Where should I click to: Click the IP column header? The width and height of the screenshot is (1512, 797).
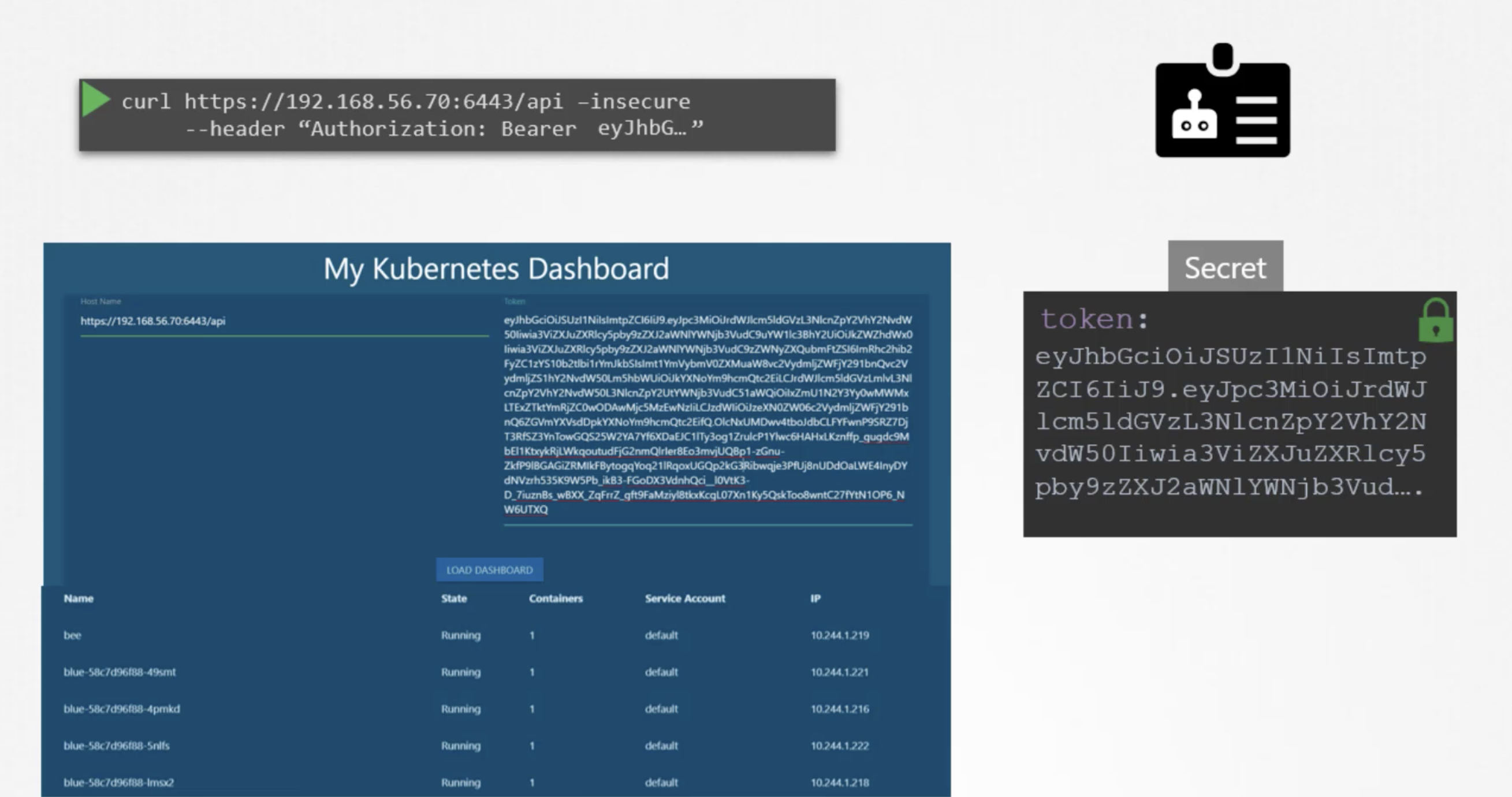click(815, 599)
